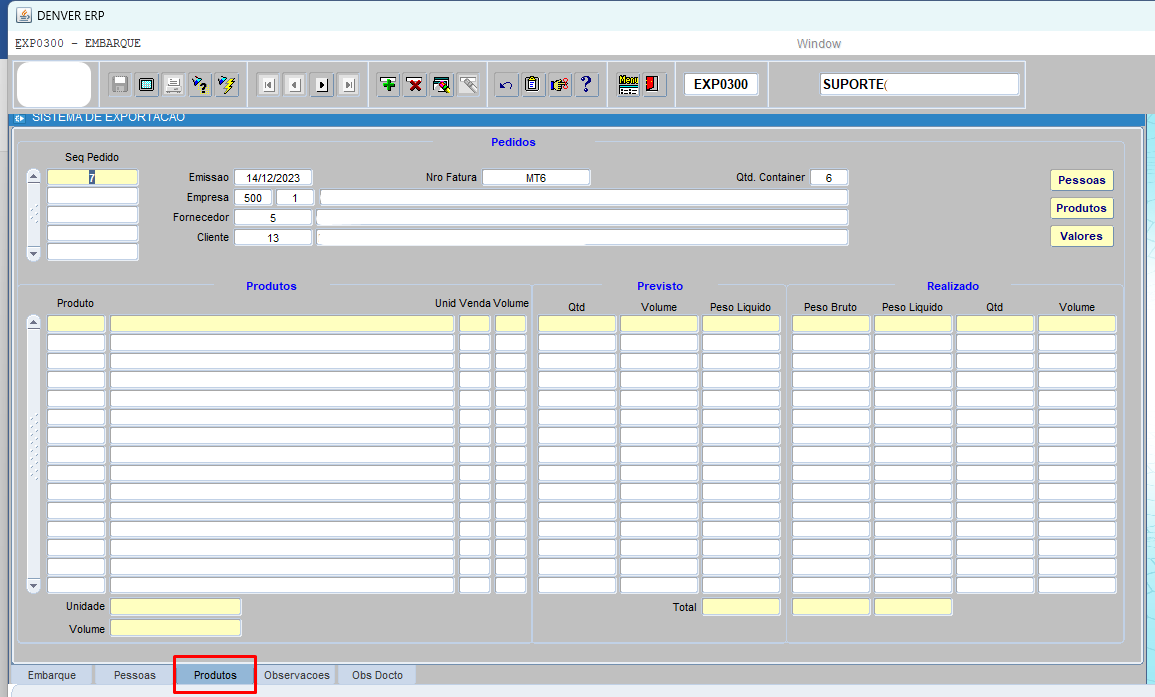
Task: Delete record with red X icon
Action: (x=415, y=85)
